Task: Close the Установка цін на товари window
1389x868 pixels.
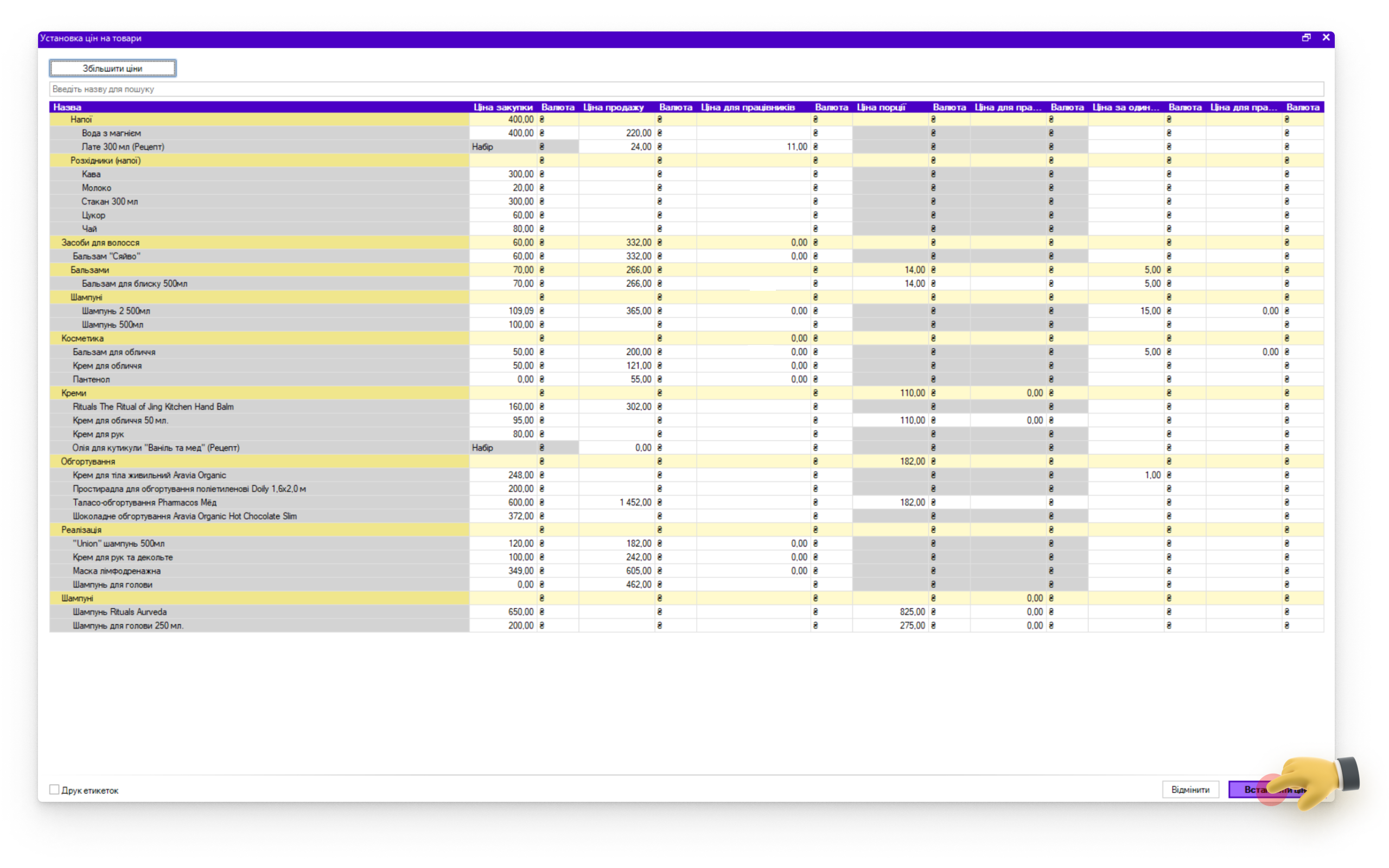Action: tap(1326, 37)
